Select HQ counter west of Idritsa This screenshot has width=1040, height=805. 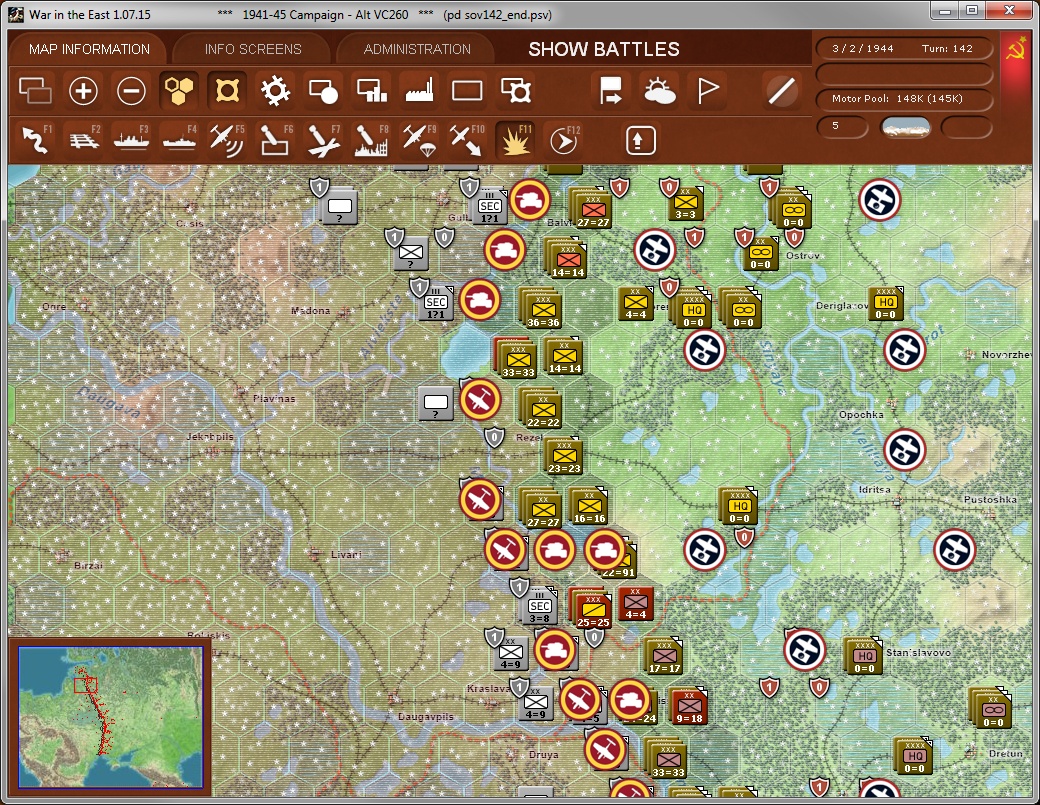(x=739, y=507)
